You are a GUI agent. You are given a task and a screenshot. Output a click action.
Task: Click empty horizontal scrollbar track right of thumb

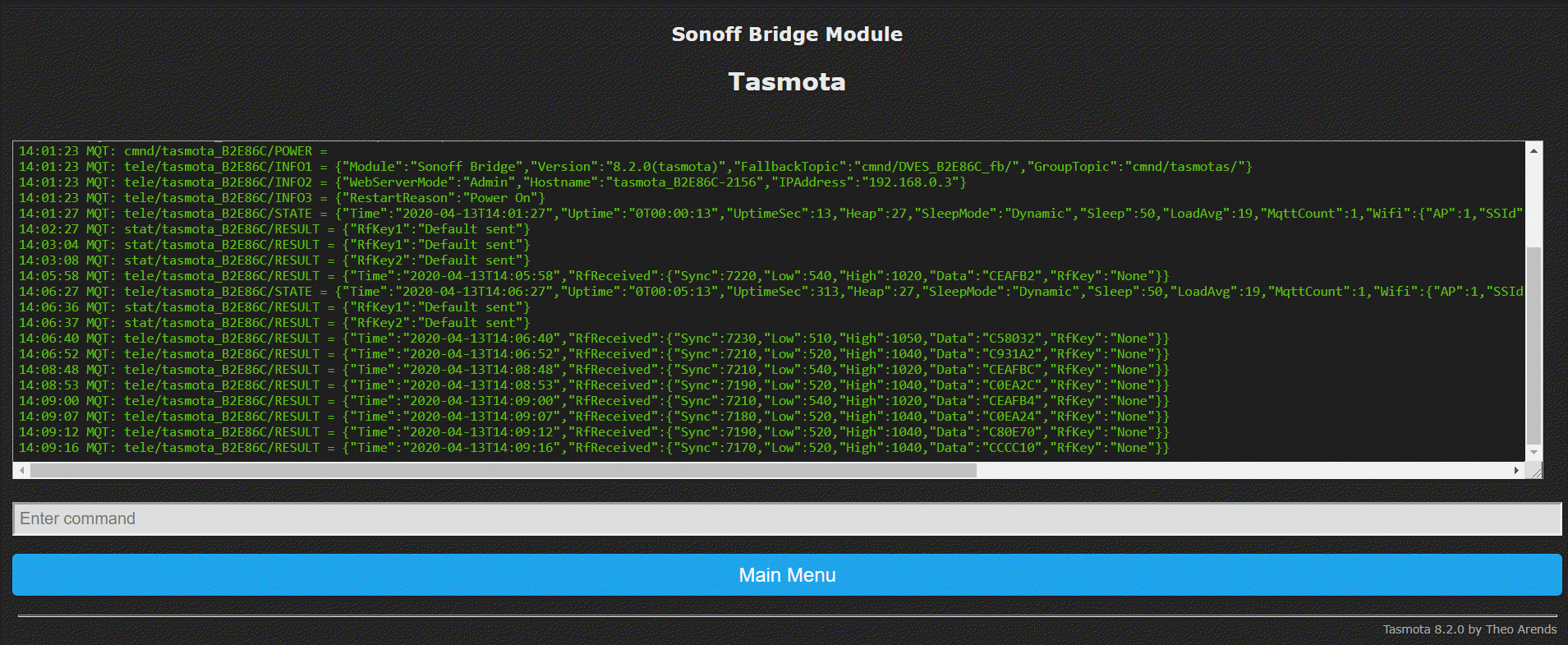pos(1232,471)
